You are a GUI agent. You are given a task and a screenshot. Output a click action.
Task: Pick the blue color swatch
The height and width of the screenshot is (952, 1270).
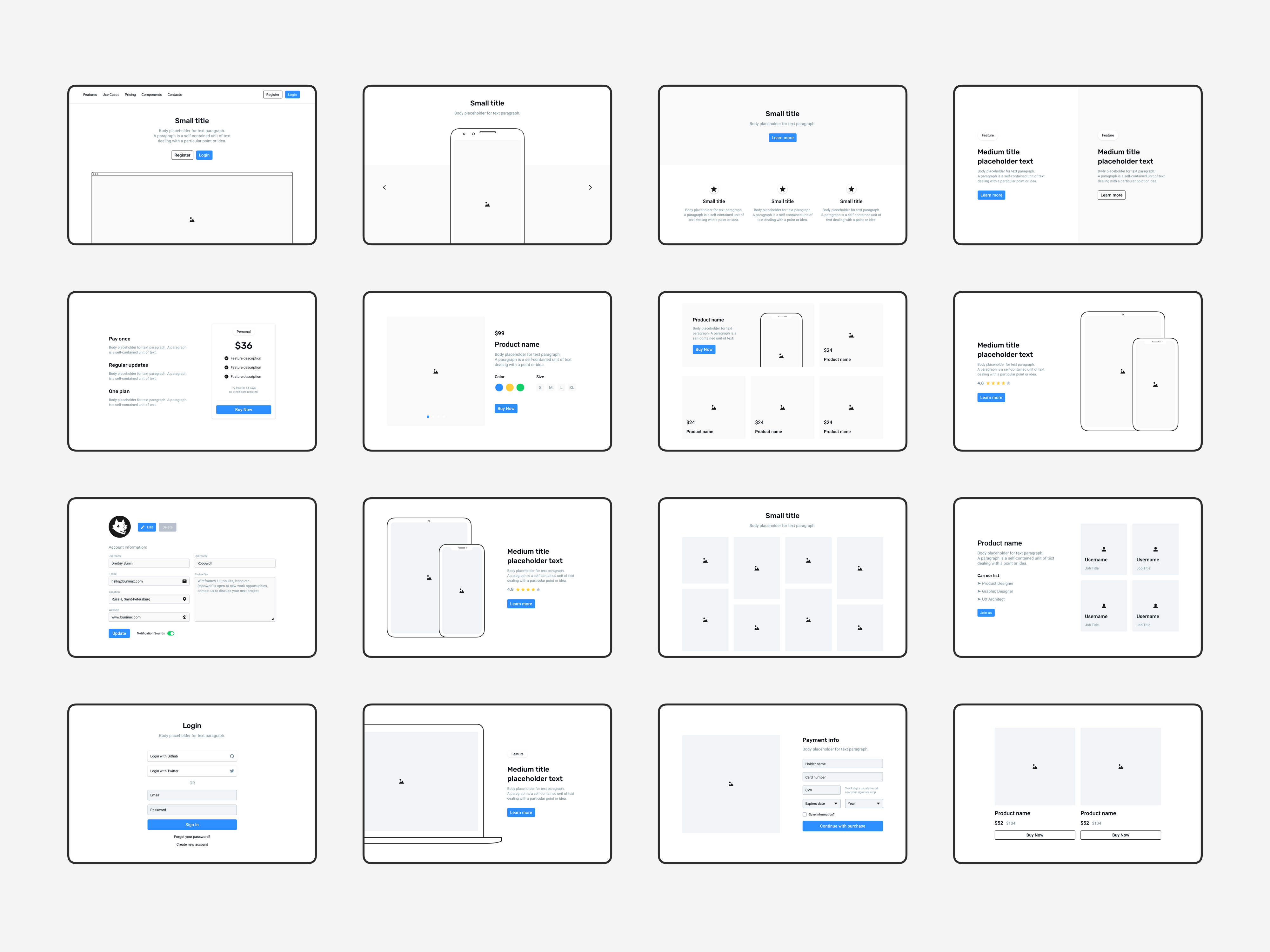point(499,387)
